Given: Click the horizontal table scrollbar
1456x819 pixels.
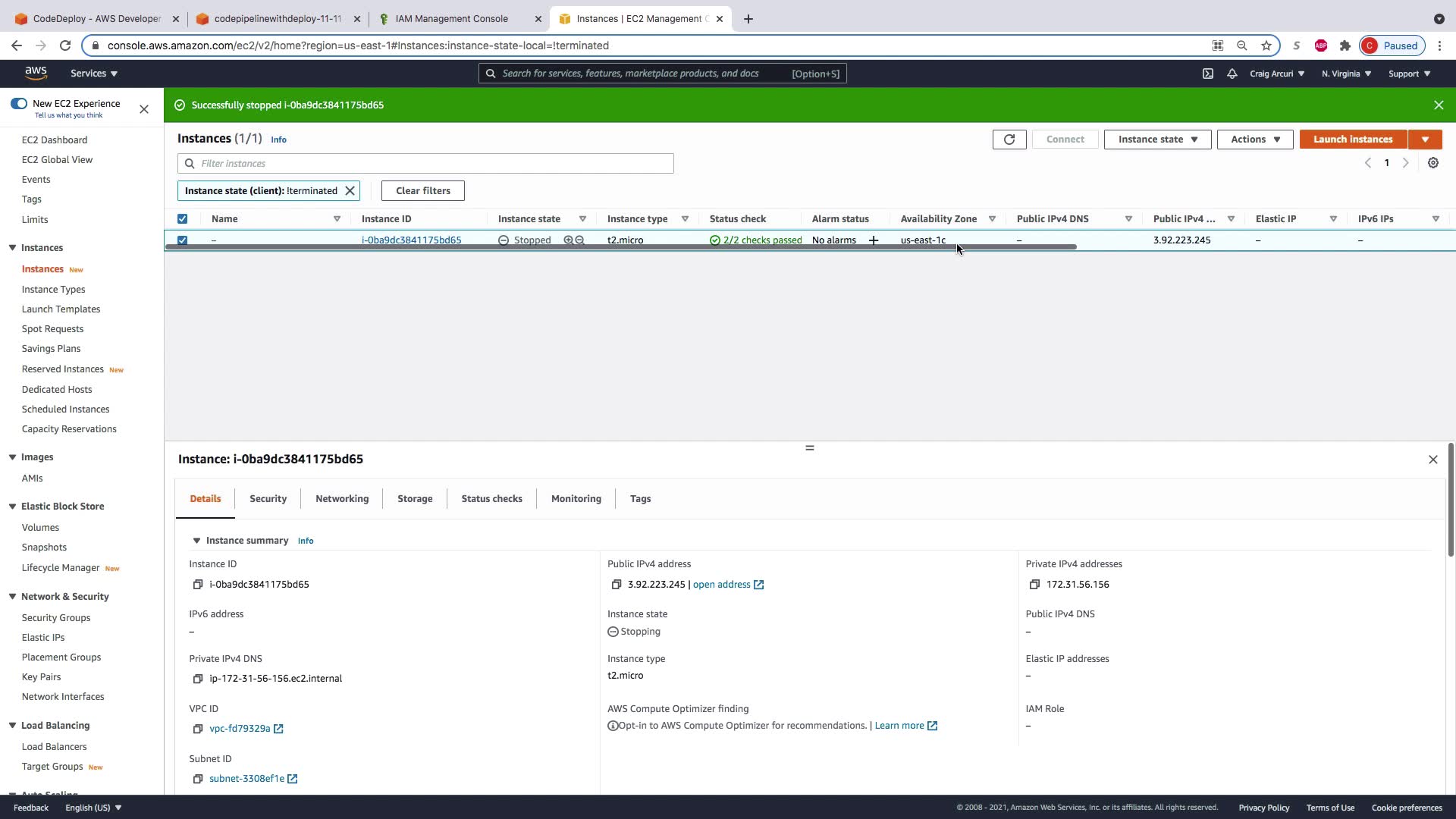Looking at the screenshot, I should [x=620, y=247].
